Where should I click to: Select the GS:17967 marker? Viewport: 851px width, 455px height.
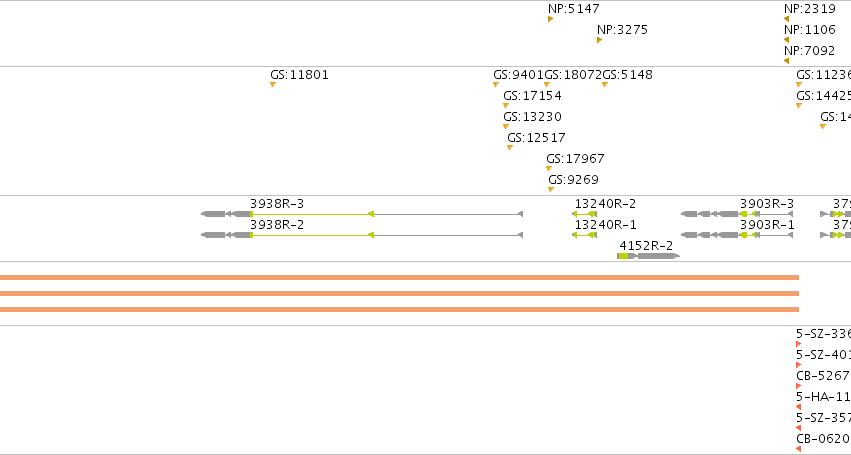(549, 168)
